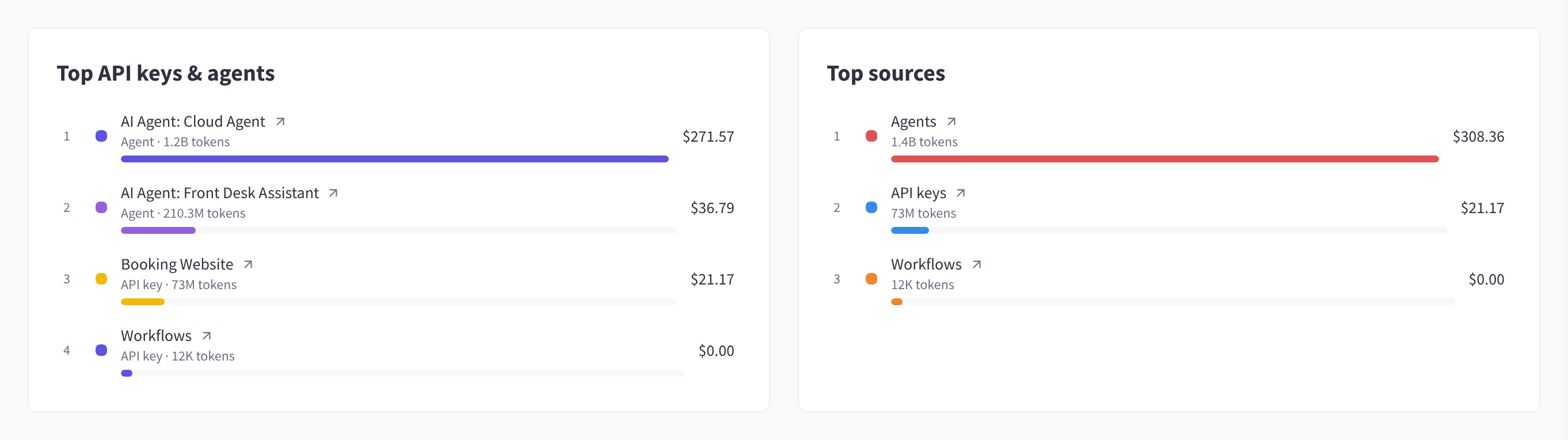
Task: Click the blue API keys color dot
Action: (x=871, y=207)
